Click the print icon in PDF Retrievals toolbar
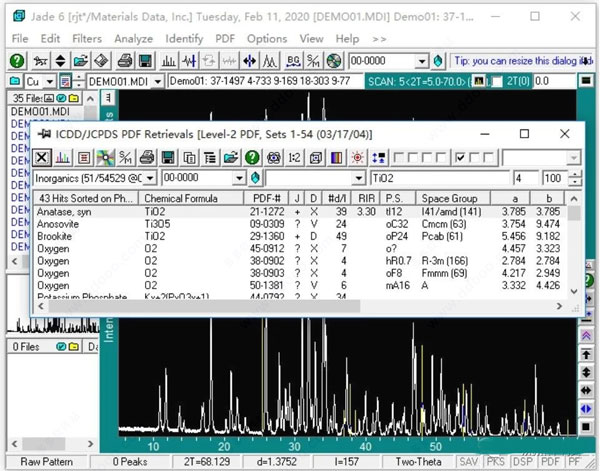The image size is (600, 471). pyautogui.click(x=147, y=157)
